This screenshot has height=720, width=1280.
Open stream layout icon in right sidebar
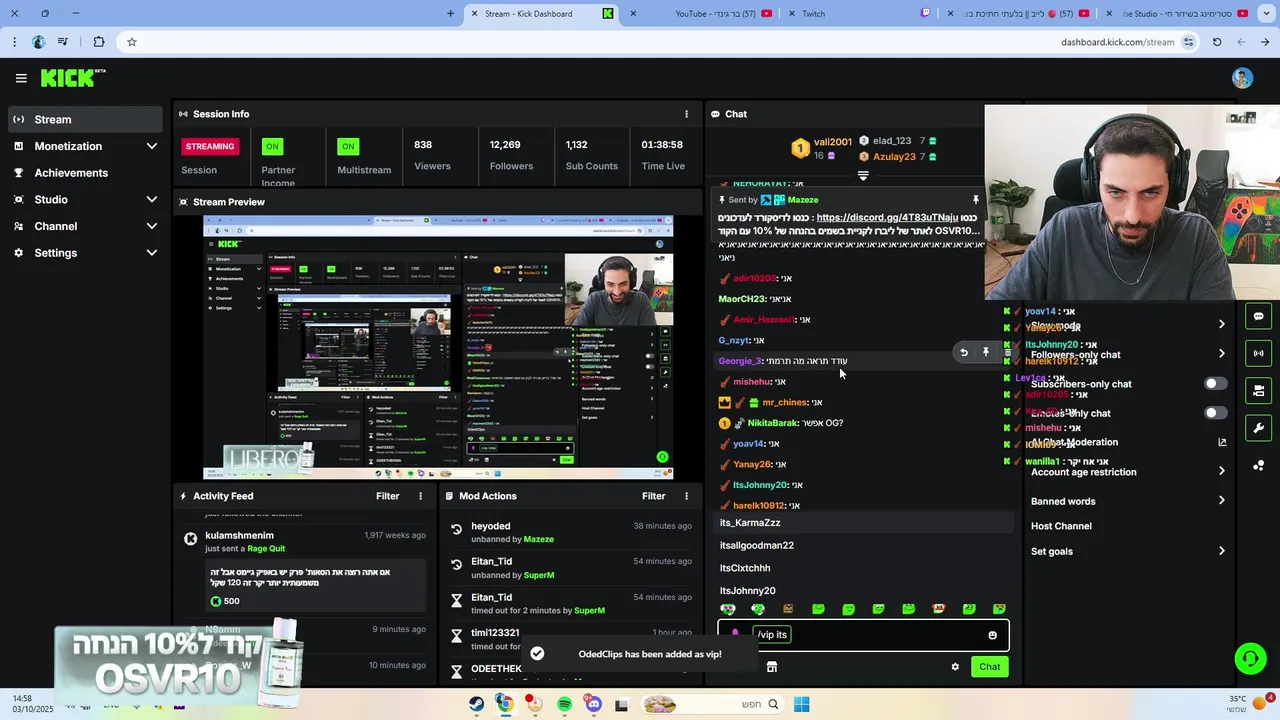1258,390
